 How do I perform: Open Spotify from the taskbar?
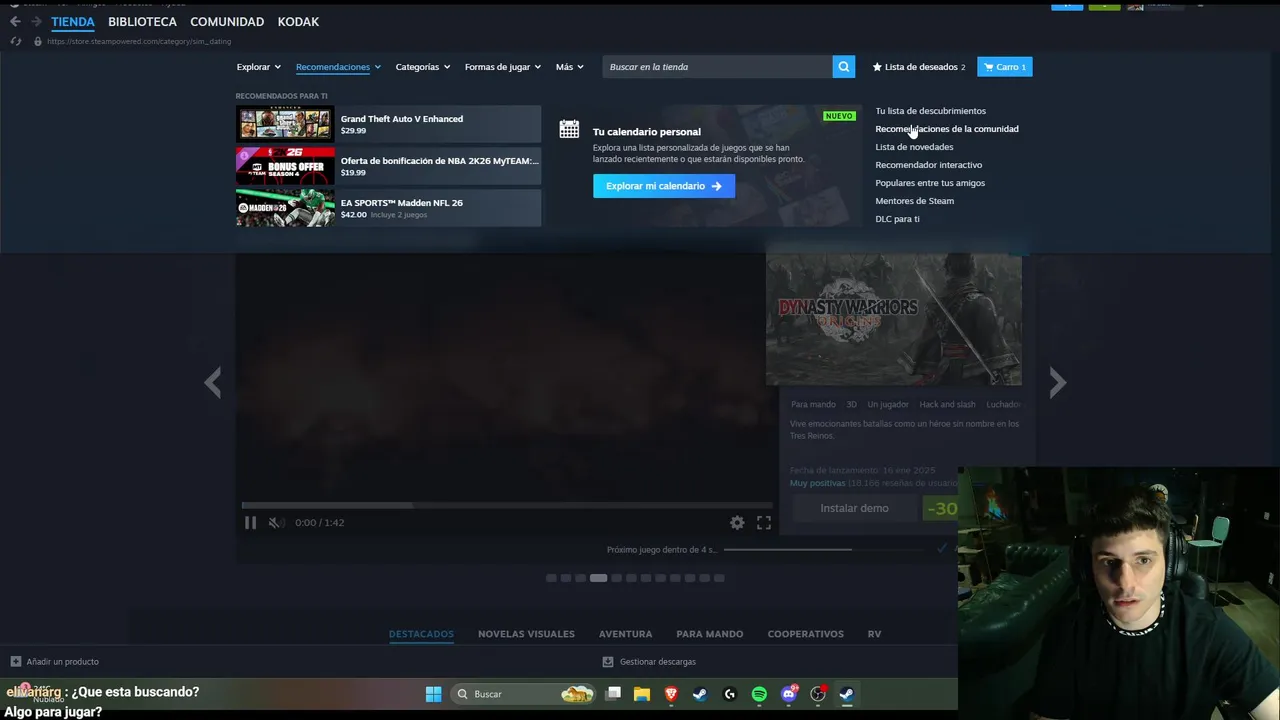click(x=759, y=694)
